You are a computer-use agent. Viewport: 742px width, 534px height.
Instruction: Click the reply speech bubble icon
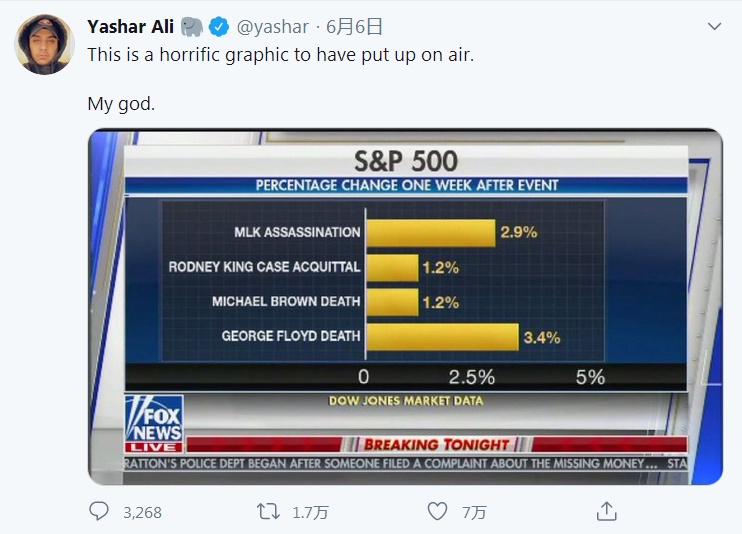[99, 511]
